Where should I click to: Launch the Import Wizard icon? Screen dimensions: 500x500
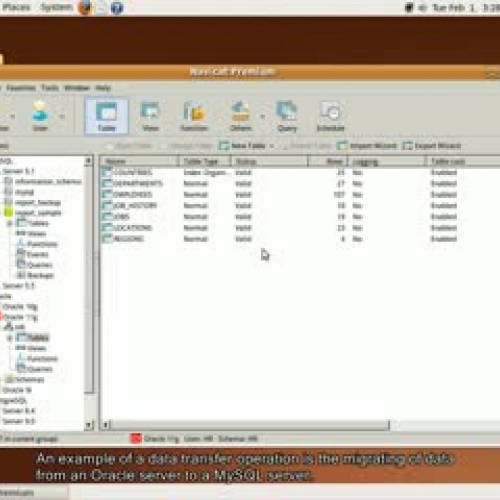[342, 146]
